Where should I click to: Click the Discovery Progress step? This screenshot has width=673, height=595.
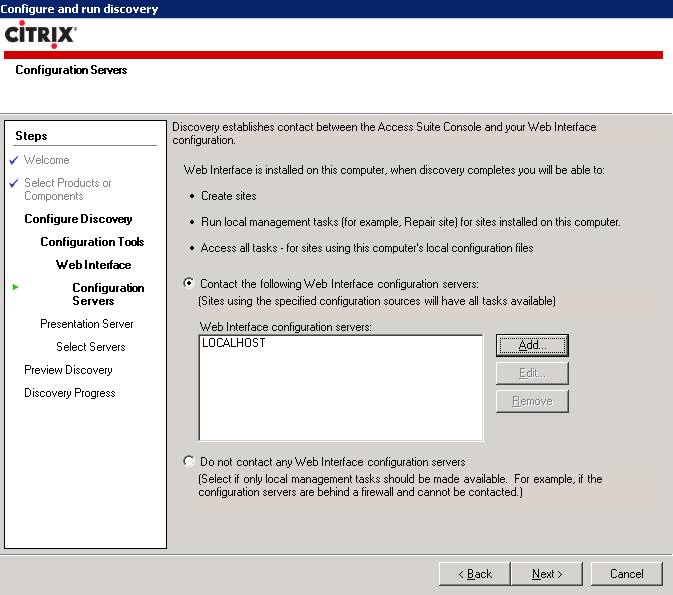click(70, 393)
